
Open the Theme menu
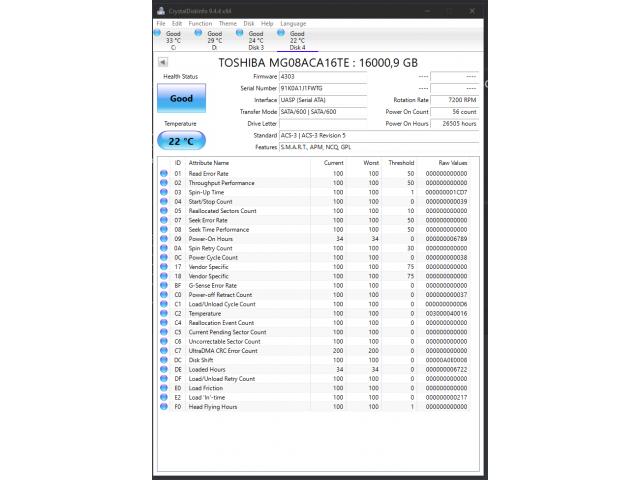click(228, 23)
